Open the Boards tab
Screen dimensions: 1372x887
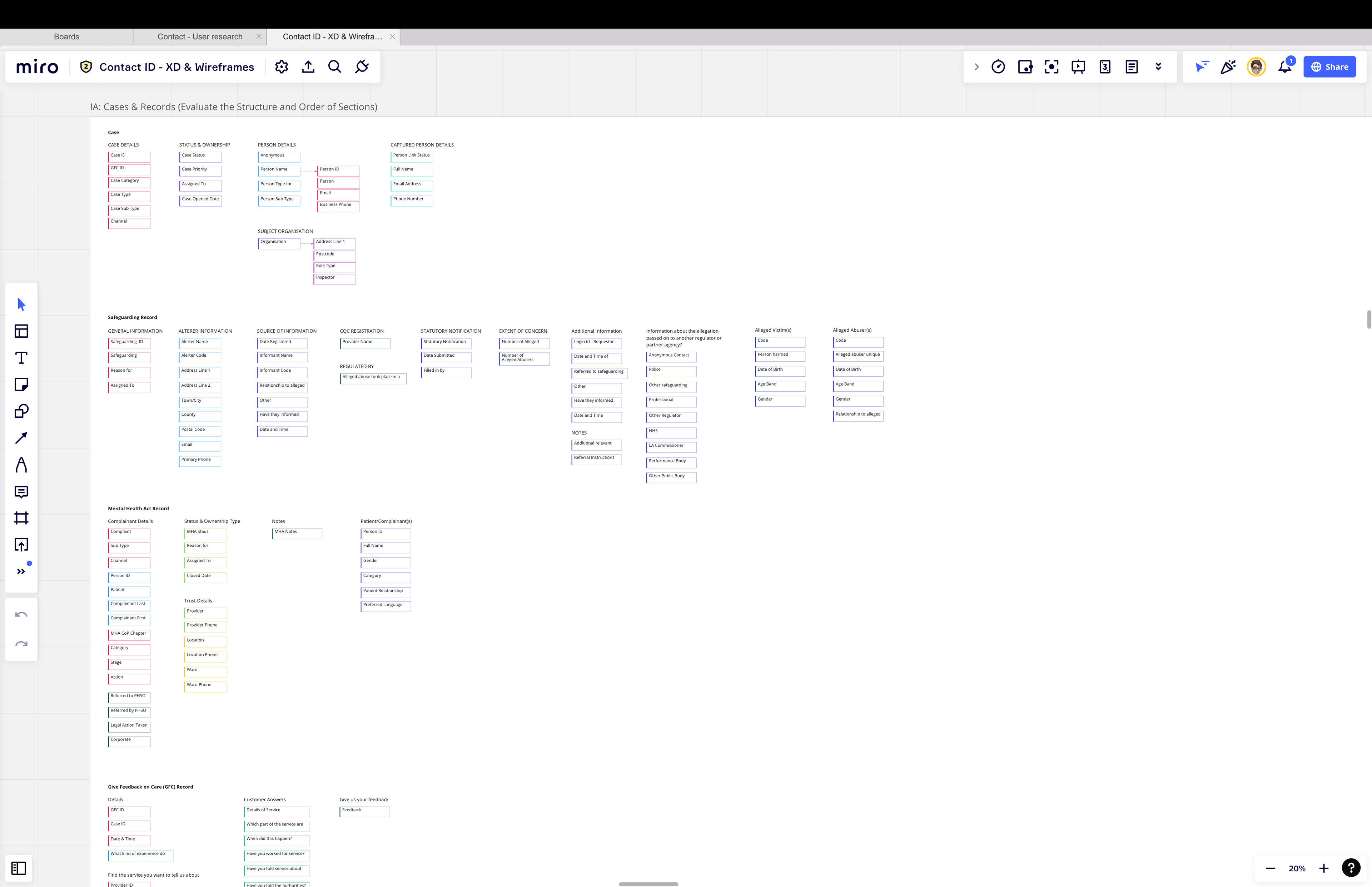[x=66, y=36]
